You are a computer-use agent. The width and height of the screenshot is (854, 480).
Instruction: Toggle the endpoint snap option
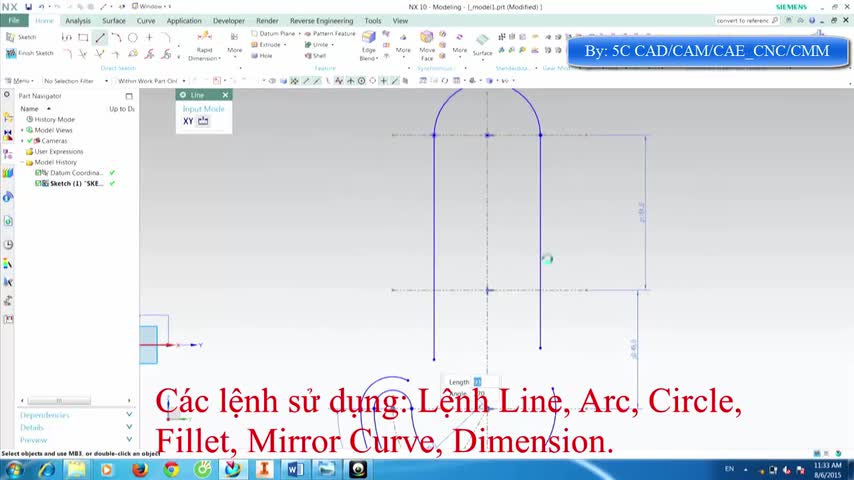306,81
